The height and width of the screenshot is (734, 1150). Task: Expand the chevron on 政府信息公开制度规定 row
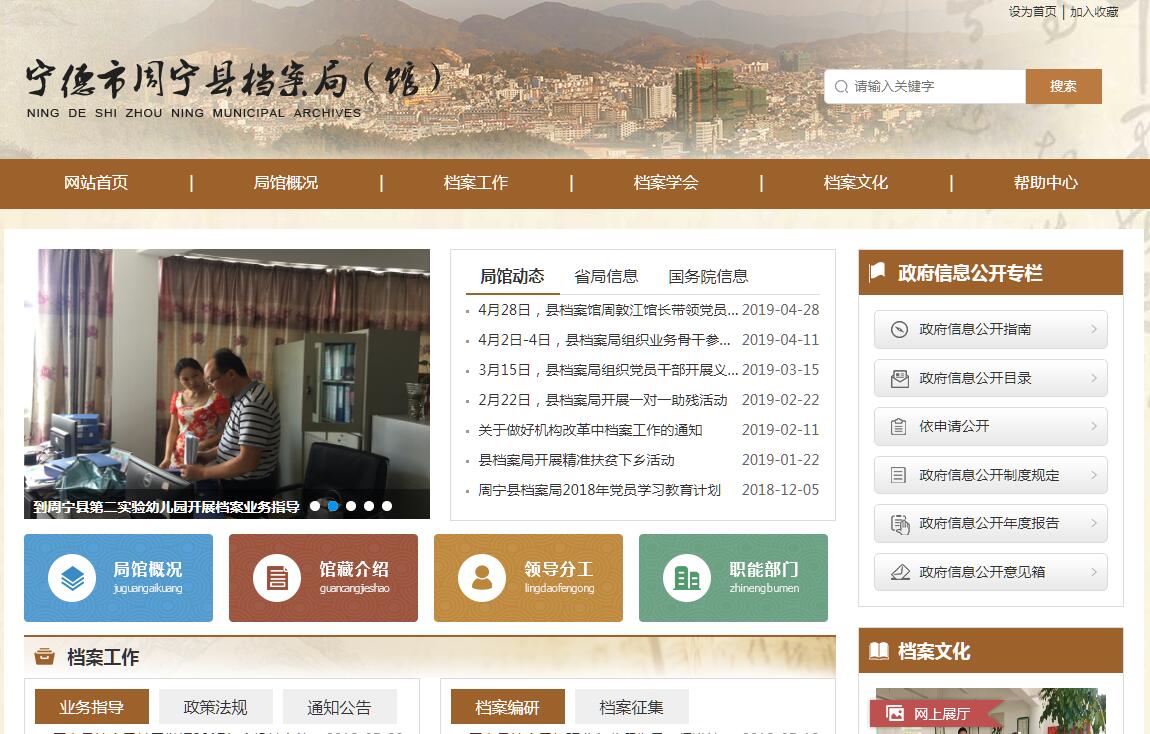(1093, 475)
